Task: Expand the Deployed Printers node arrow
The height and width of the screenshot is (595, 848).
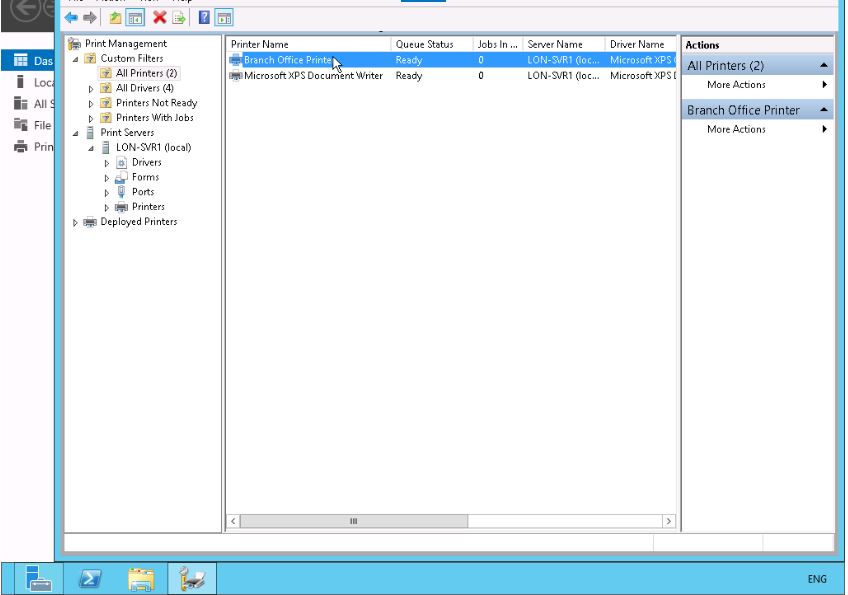Action: coord(76,222)
